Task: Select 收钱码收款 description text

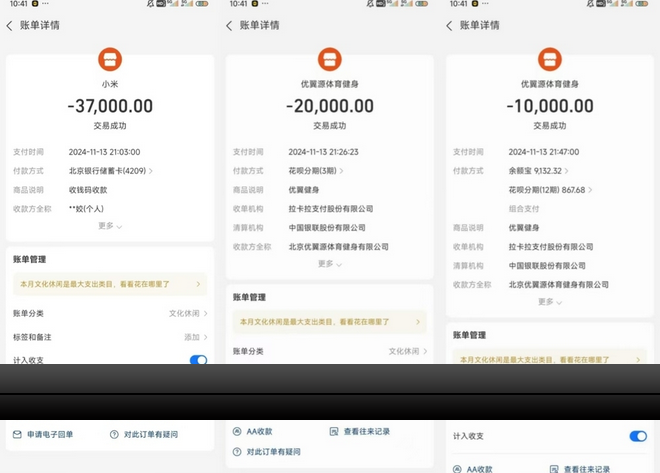Action: pos(88,190)
